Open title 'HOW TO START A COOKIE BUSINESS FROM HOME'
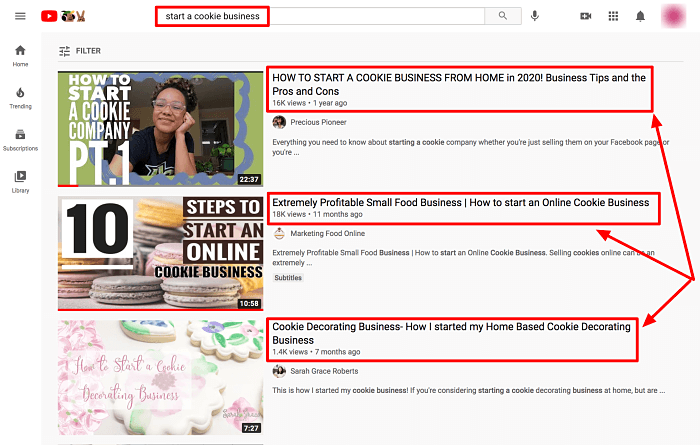 tap(459, 84)
